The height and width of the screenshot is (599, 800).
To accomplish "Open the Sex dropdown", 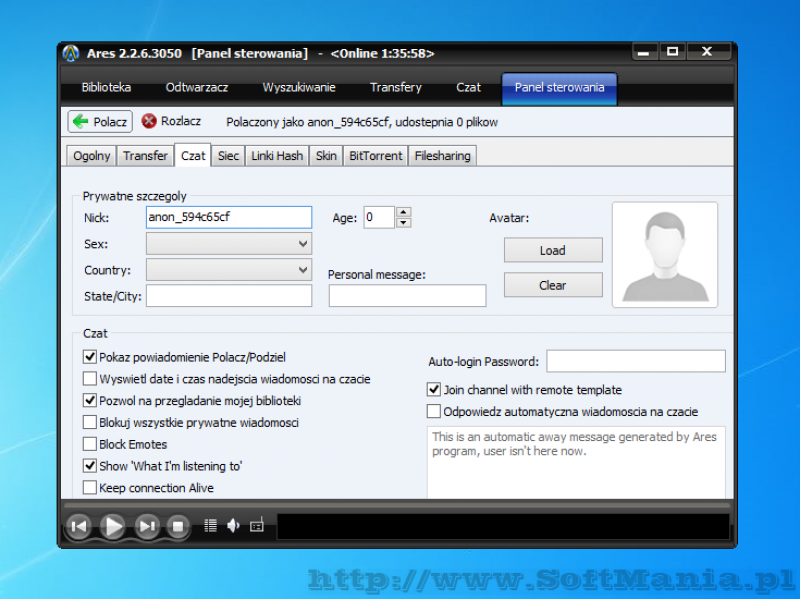I will click(x=229, y=244).
